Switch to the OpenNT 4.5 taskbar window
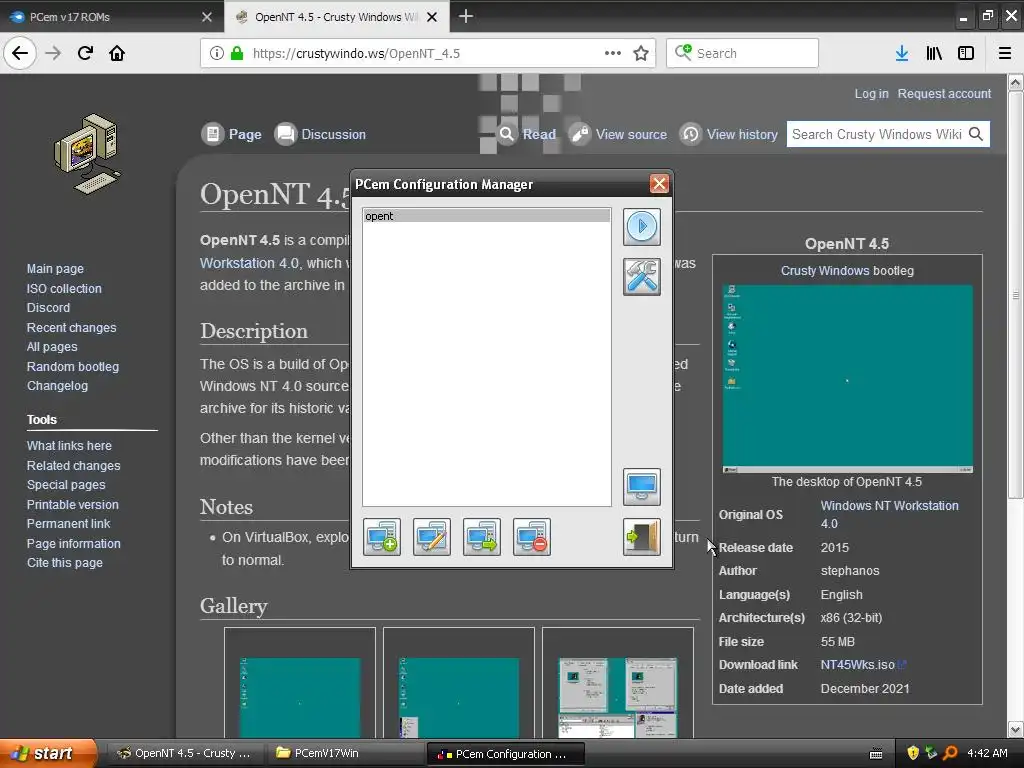This screenshot has height=768, width=1024. 184,753
